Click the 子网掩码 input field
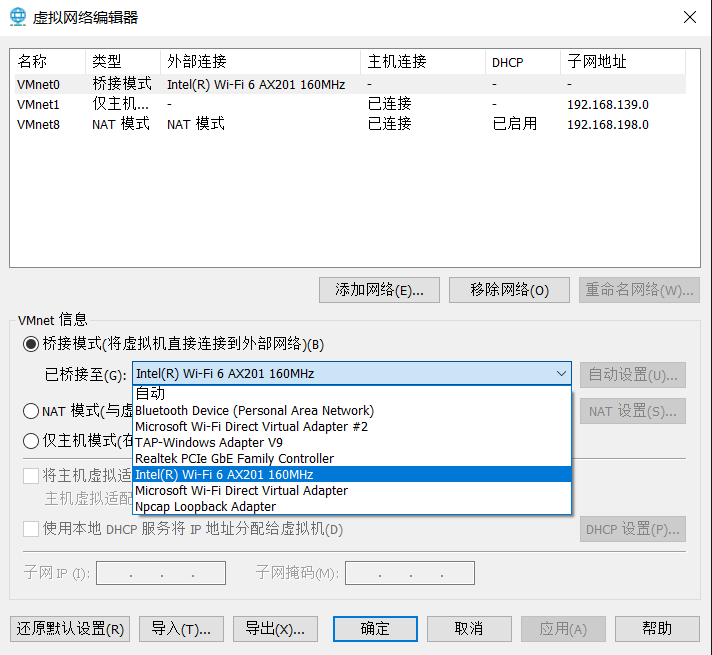Image resolution: width=712 pixels, height=655 pixels. (x=410, y=573)
